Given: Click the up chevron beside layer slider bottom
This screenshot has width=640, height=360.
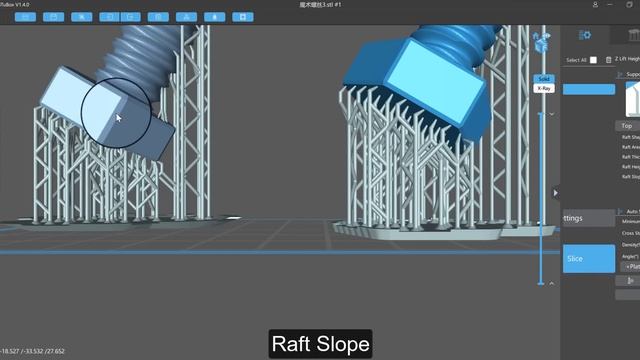Looking at the screenshot, I should (551, 283).
